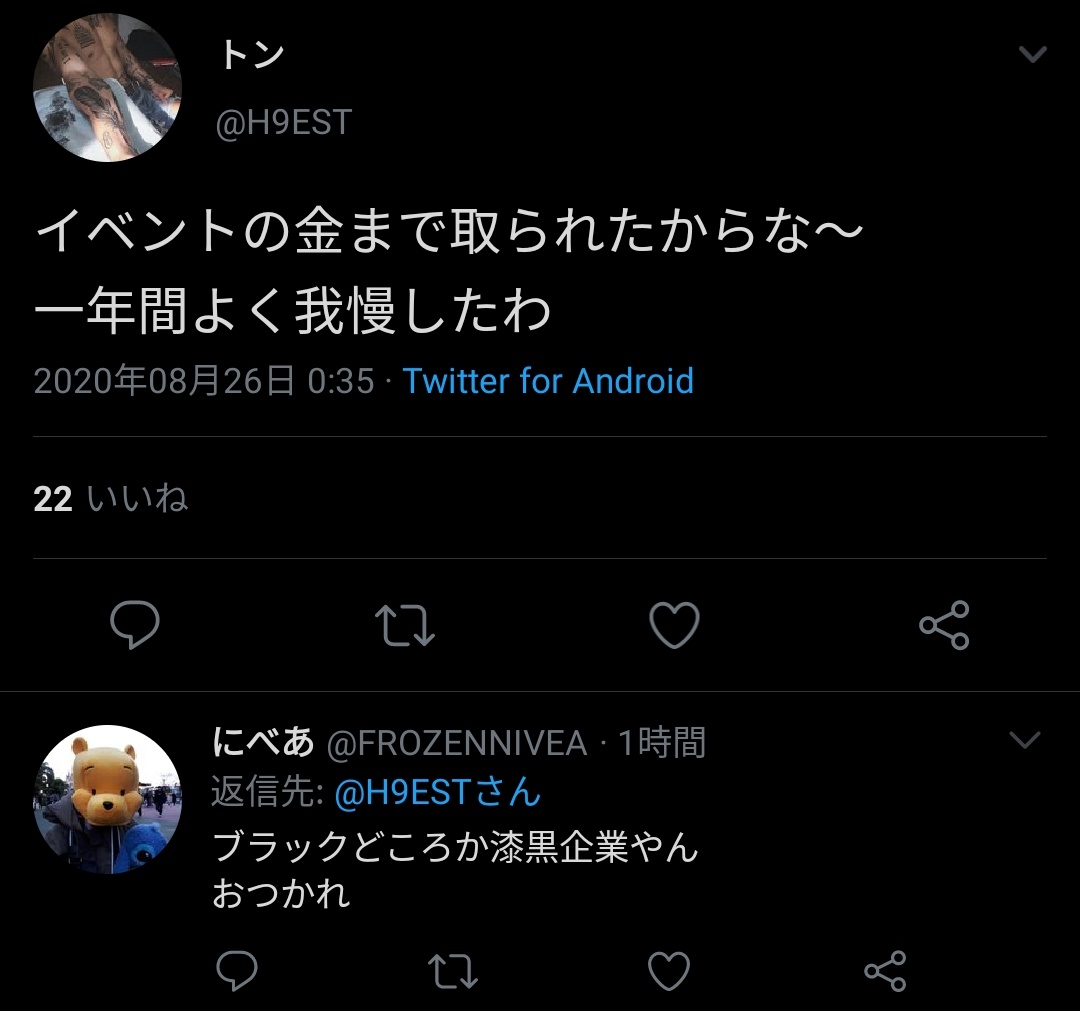This screenshot has height=1011, width=1080.
Task: Like the main tweet with the heart icon
Action: click(674, 625)
